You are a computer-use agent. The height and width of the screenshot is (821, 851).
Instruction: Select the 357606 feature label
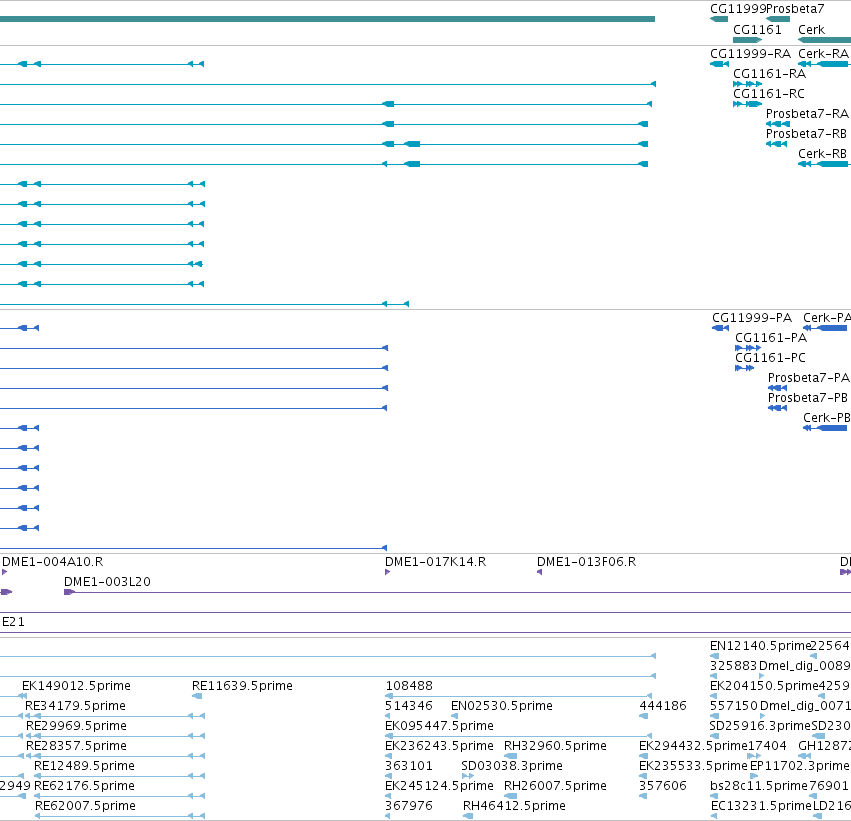(663, 786)
